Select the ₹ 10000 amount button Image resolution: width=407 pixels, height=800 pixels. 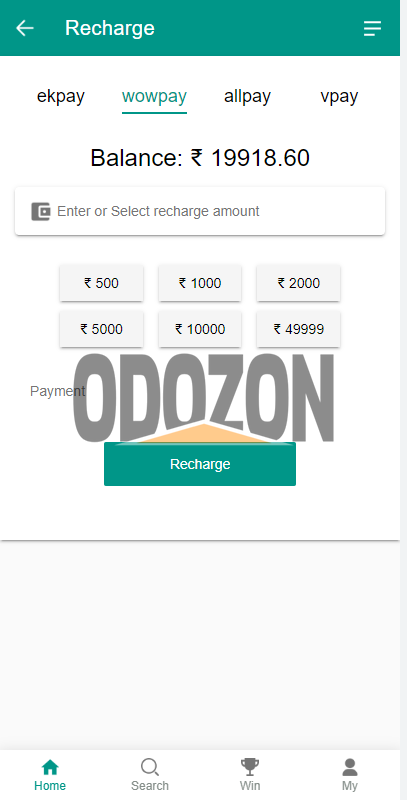tap(200, 329)
